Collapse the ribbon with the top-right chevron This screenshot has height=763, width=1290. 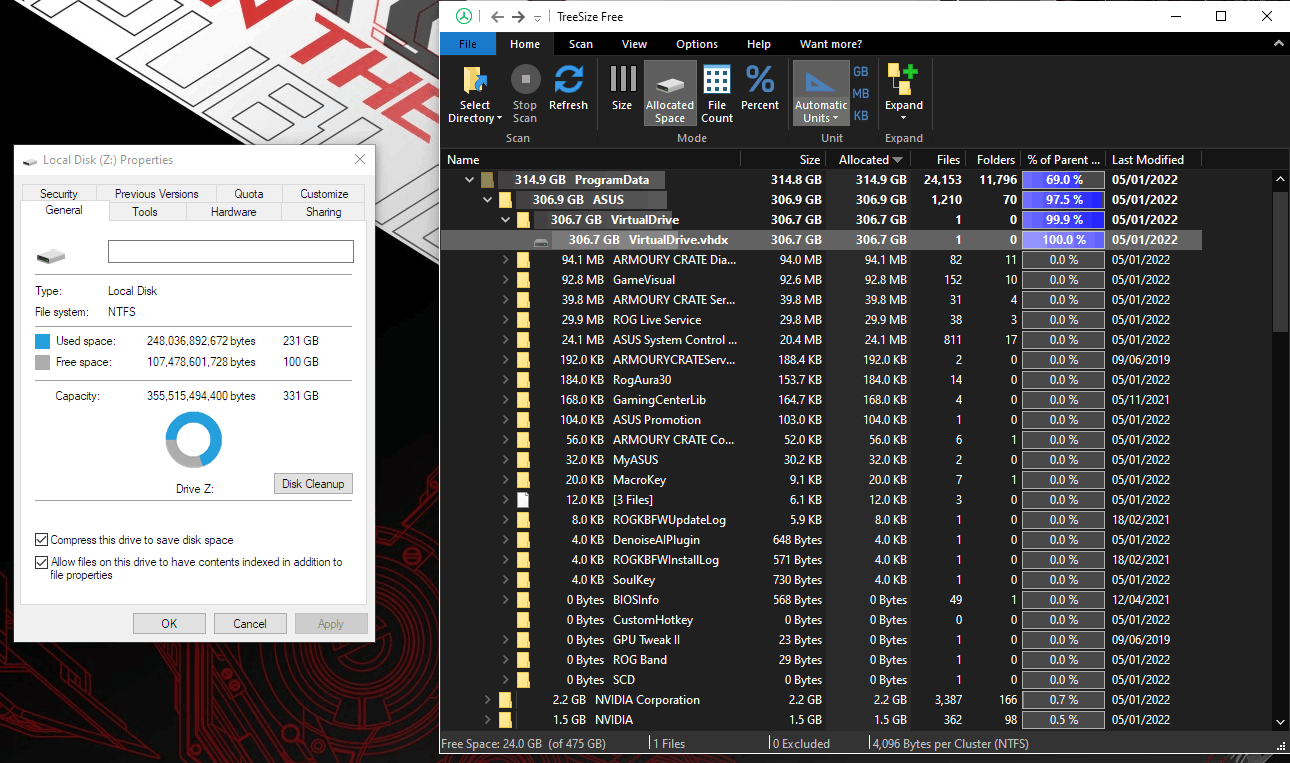1278,44
